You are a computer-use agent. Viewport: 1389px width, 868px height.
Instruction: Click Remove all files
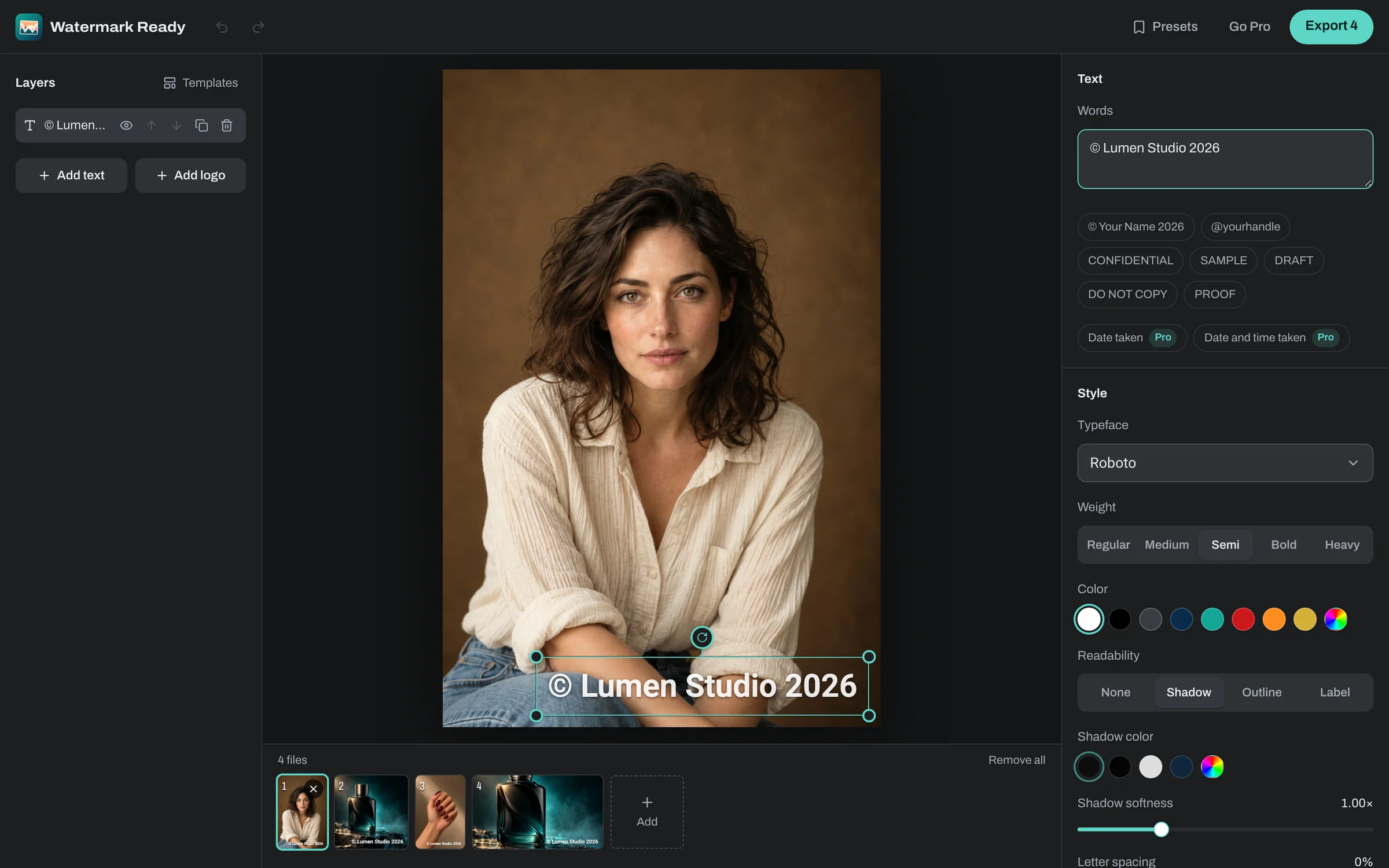1016,760
